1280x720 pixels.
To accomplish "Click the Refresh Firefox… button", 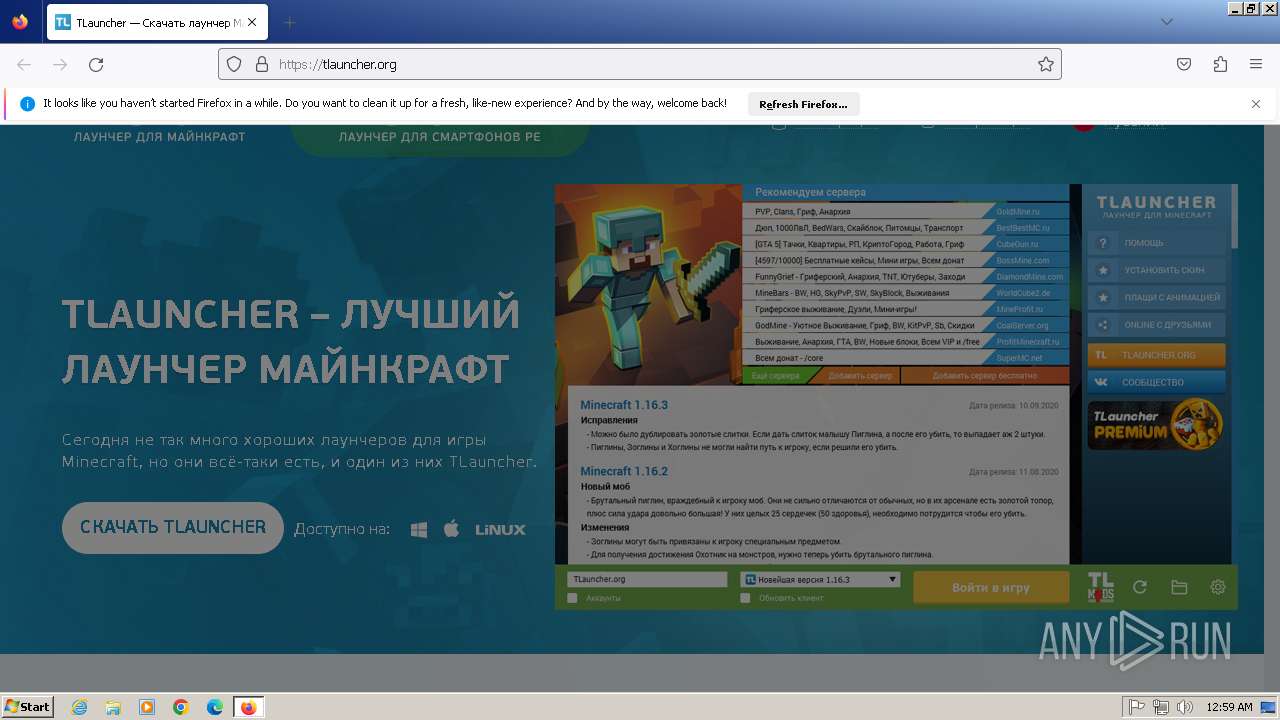I will [x=803, y=104].
